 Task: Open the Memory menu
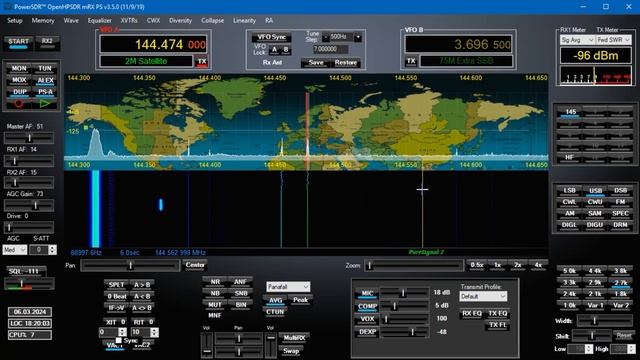pyautogui.click(x=43, y=20)
